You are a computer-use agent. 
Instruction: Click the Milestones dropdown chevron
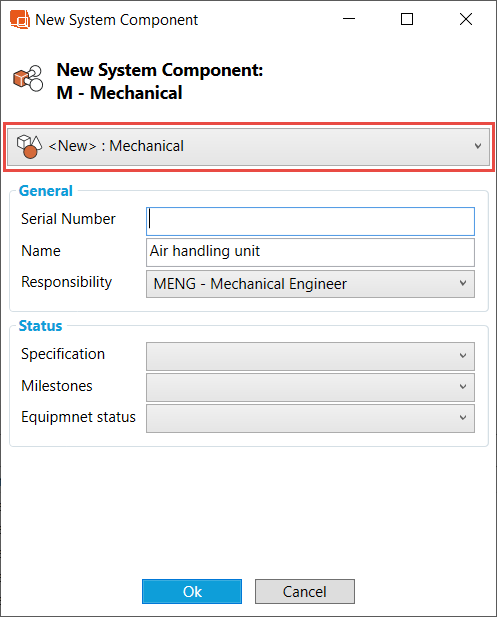coord(463,387)
